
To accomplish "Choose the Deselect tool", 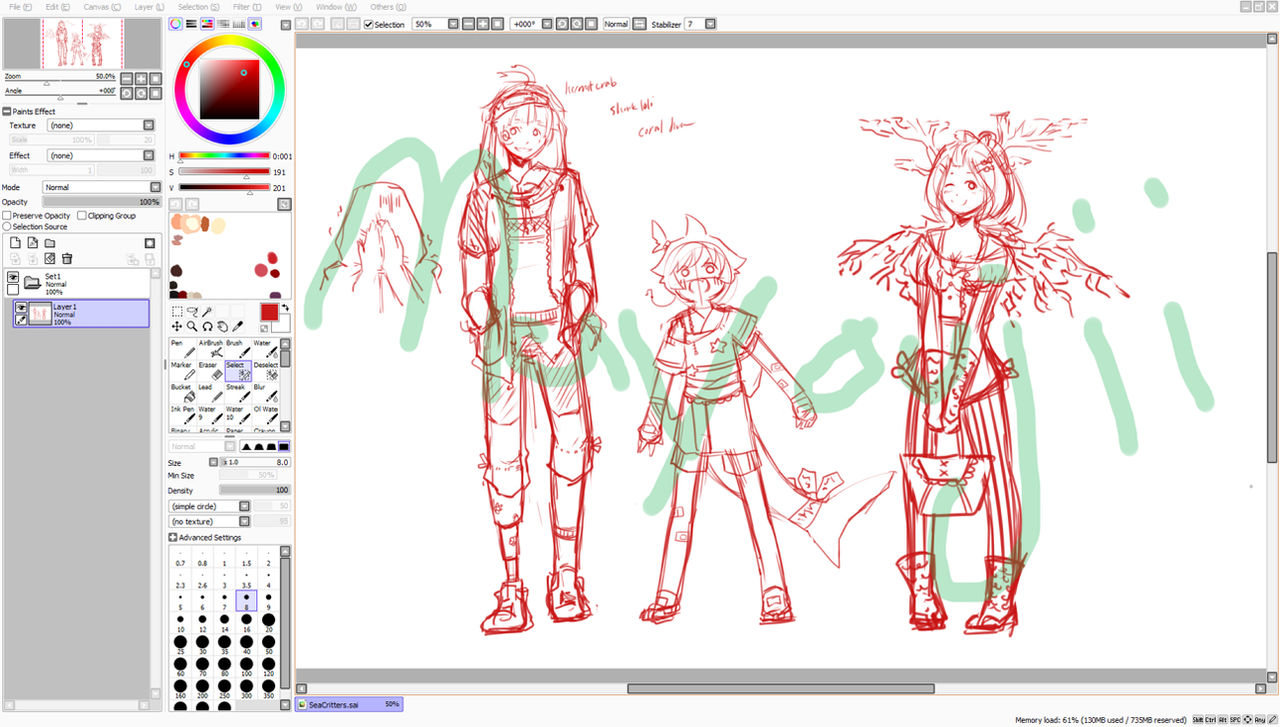I will point(265,370).
